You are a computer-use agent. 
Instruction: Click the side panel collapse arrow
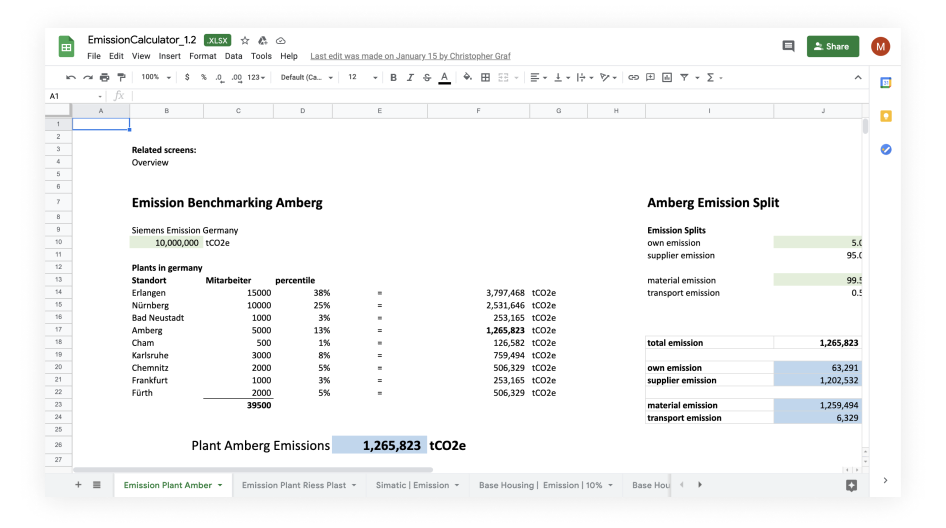coord(885,480)
